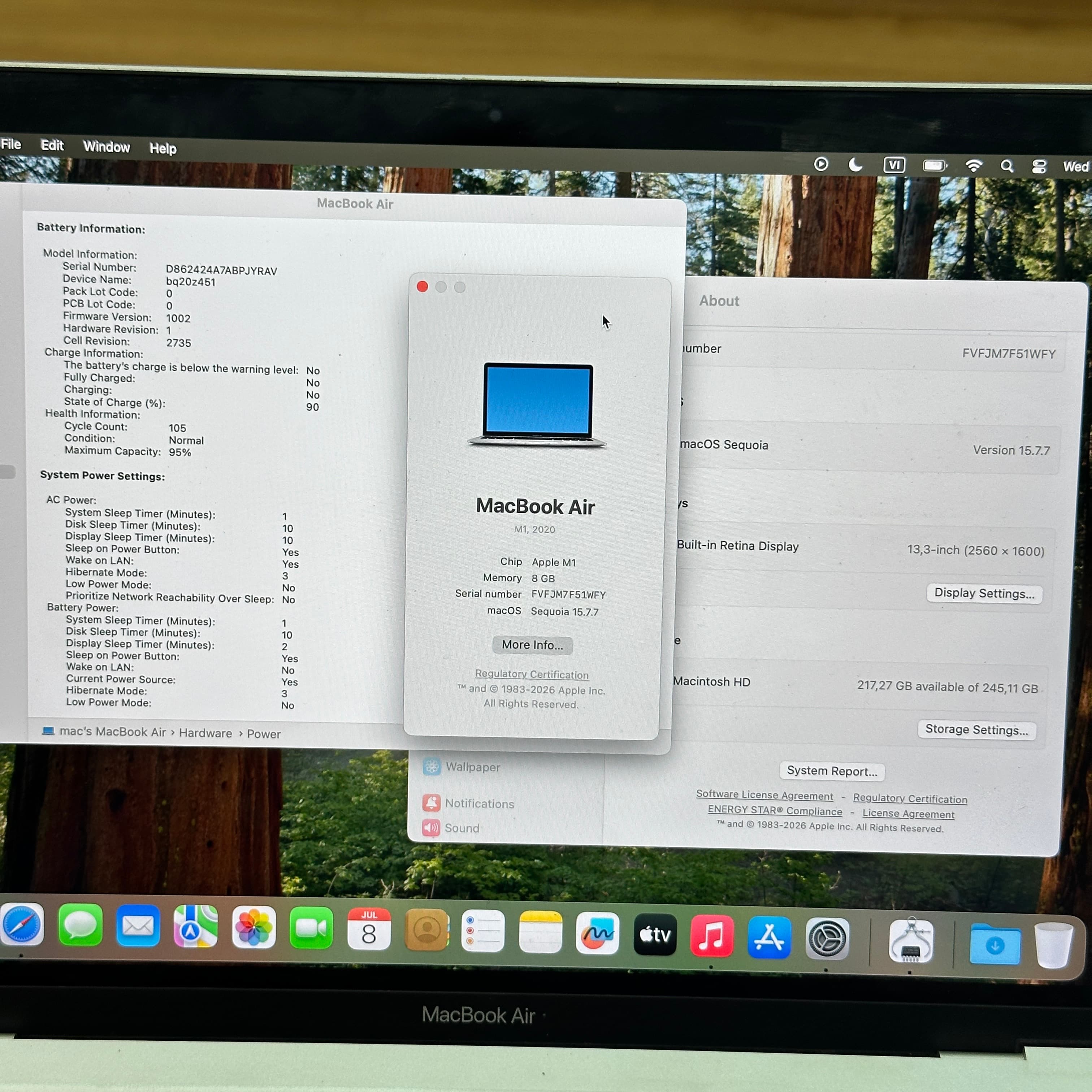
Task: Open the File menu
Action: click(x=11, y=144)
